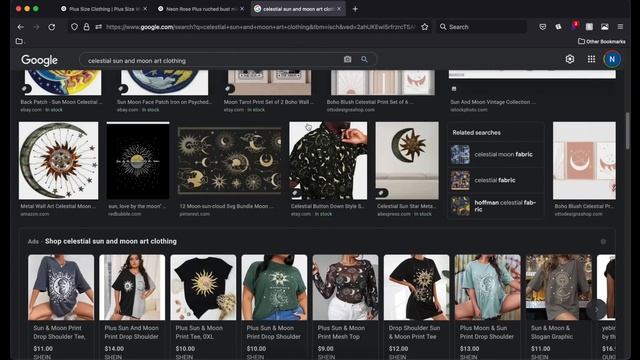Open a new browser tab

tap(355, 9)
